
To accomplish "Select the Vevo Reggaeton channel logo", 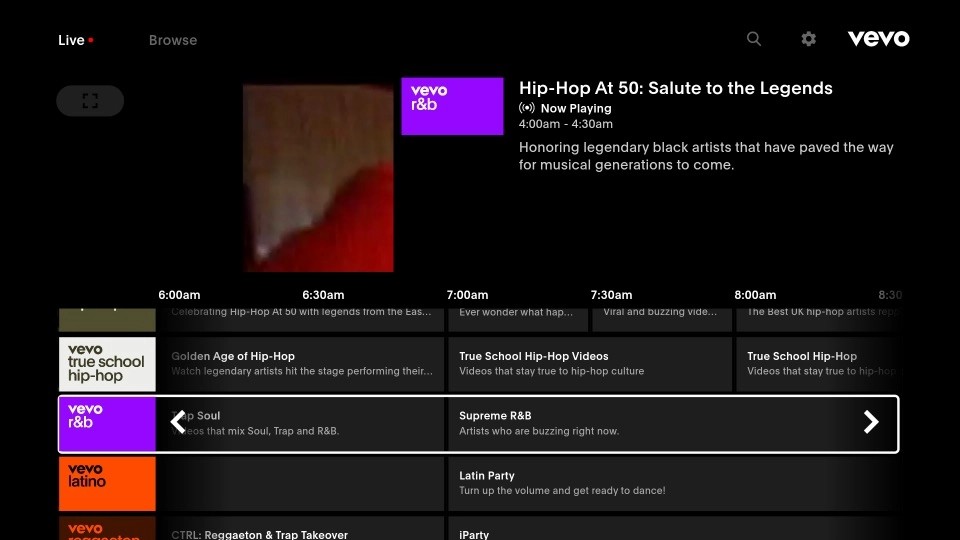I will [107, 528].
